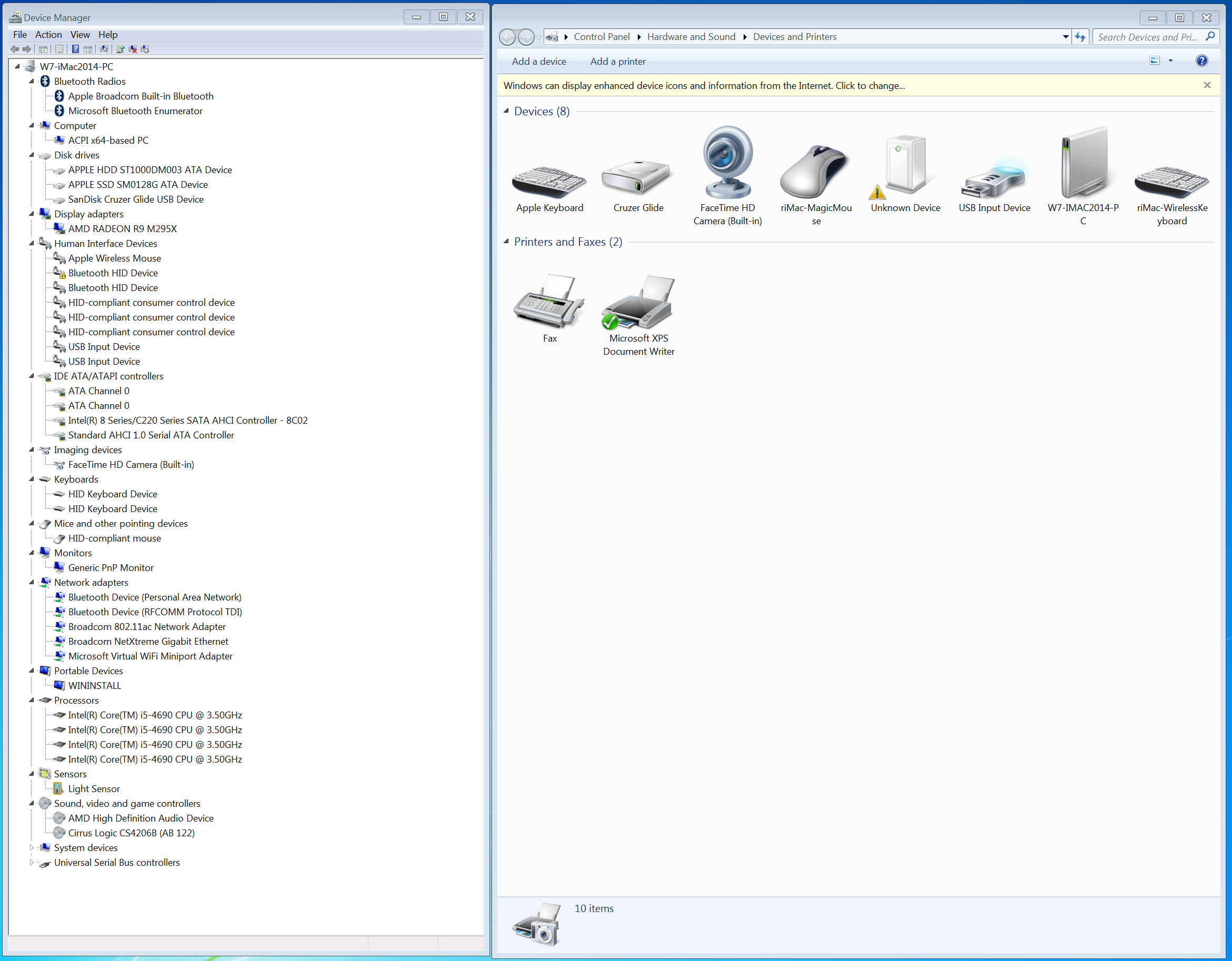
Task: Open the Action menu
Action: click(x=48, y=35)
